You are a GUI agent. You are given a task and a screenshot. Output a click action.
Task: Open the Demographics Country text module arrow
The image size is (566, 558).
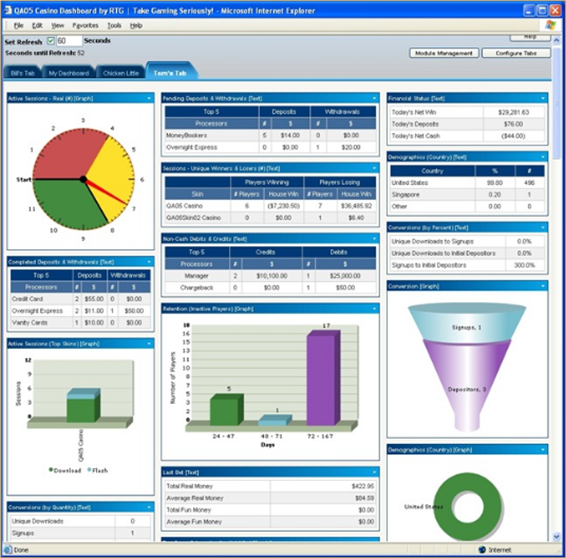point(543,157)
